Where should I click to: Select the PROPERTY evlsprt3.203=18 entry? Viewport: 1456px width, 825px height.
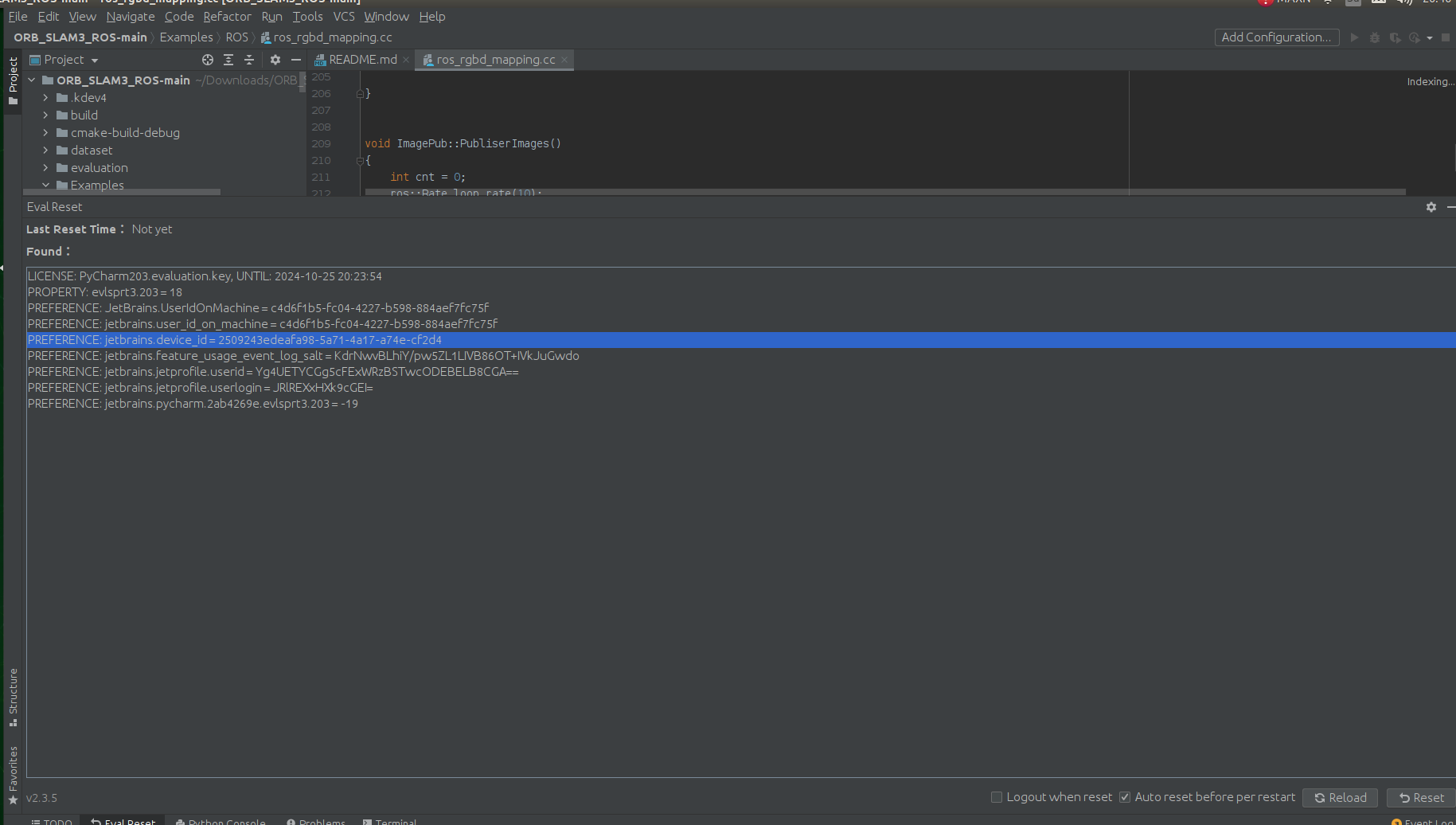741,292
